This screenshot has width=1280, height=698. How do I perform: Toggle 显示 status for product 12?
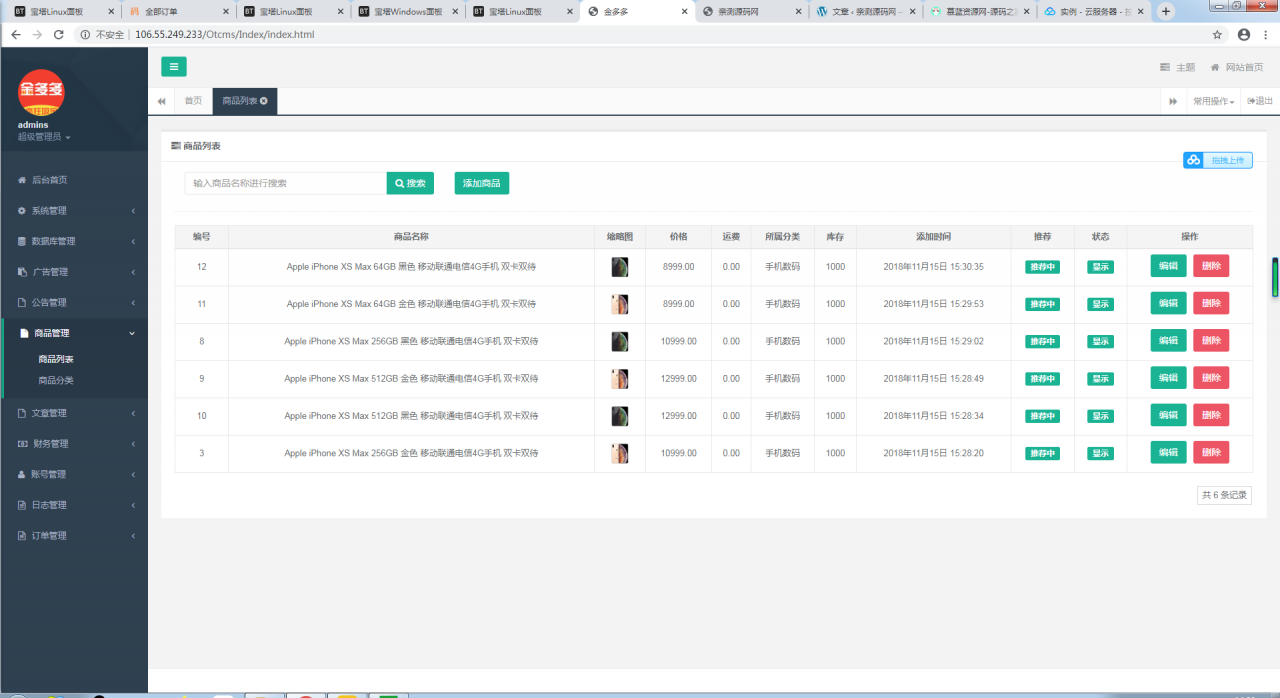1100,267
